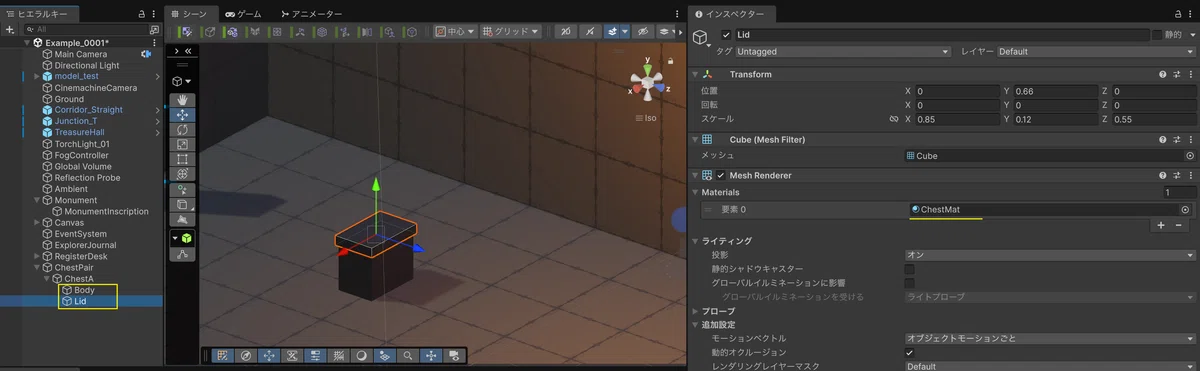
Task: Select the Rotate tool
Action: tap(182, 130)
